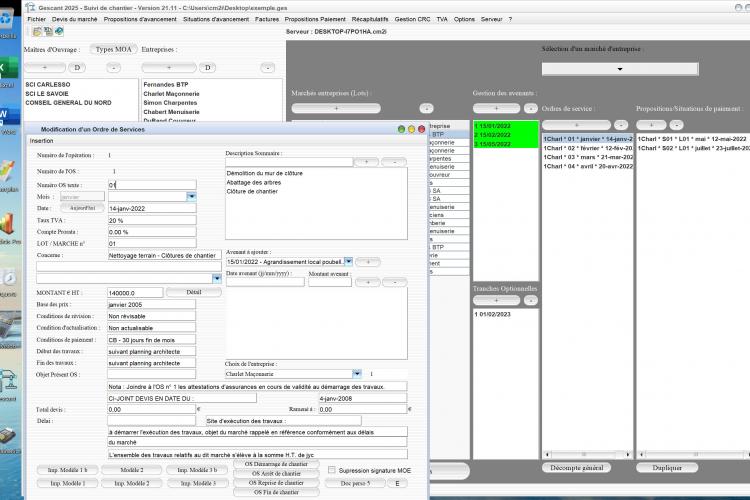
Task: Click the Imp. Modèle 2 button
Action: (132, 483)
